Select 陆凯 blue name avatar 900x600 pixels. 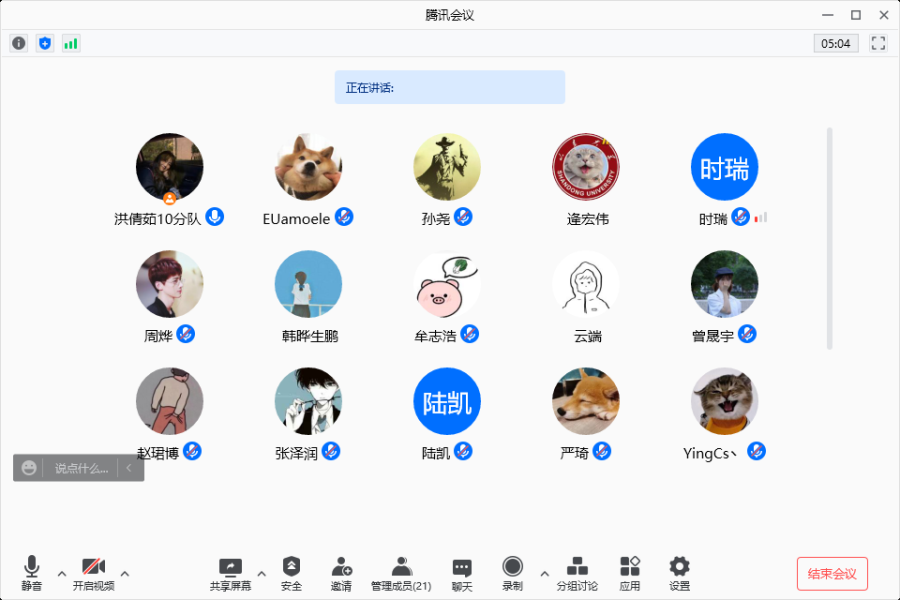coord(447,401)
